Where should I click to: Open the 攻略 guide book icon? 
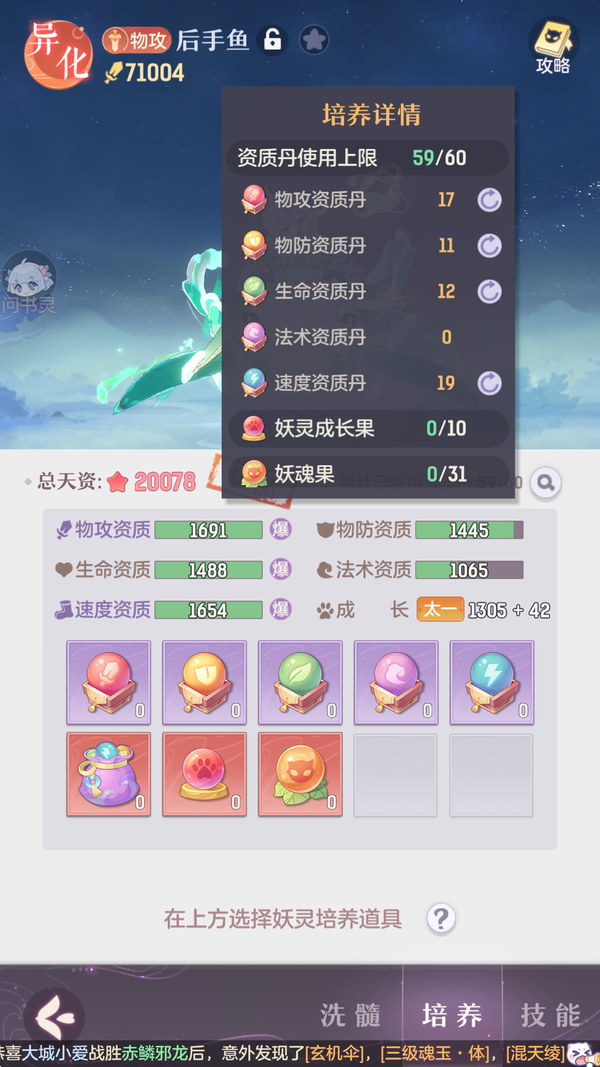[x=553, y=46]
